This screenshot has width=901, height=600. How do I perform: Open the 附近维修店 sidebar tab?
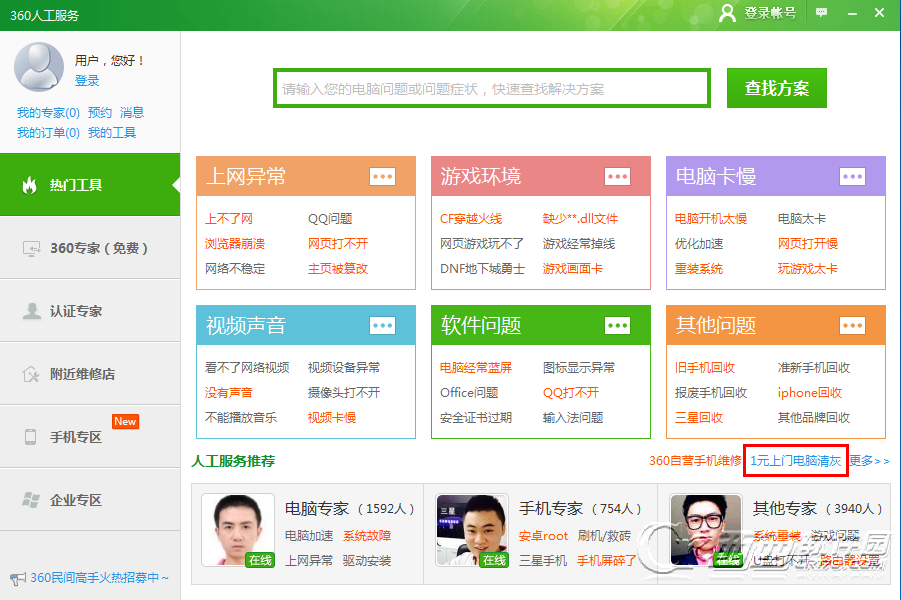point(90,374)
